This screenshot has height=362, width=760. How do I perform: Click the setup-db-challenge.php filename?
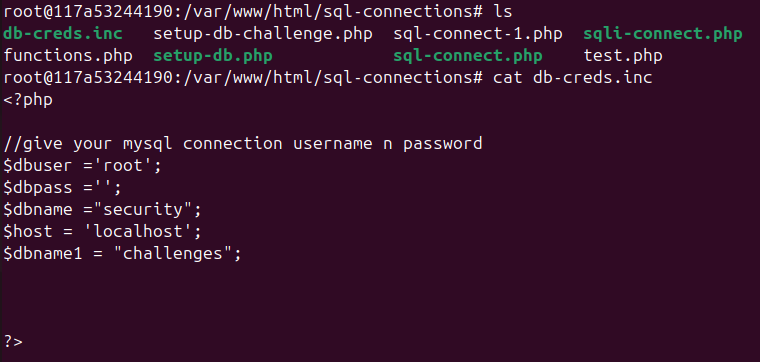point(263,34)
